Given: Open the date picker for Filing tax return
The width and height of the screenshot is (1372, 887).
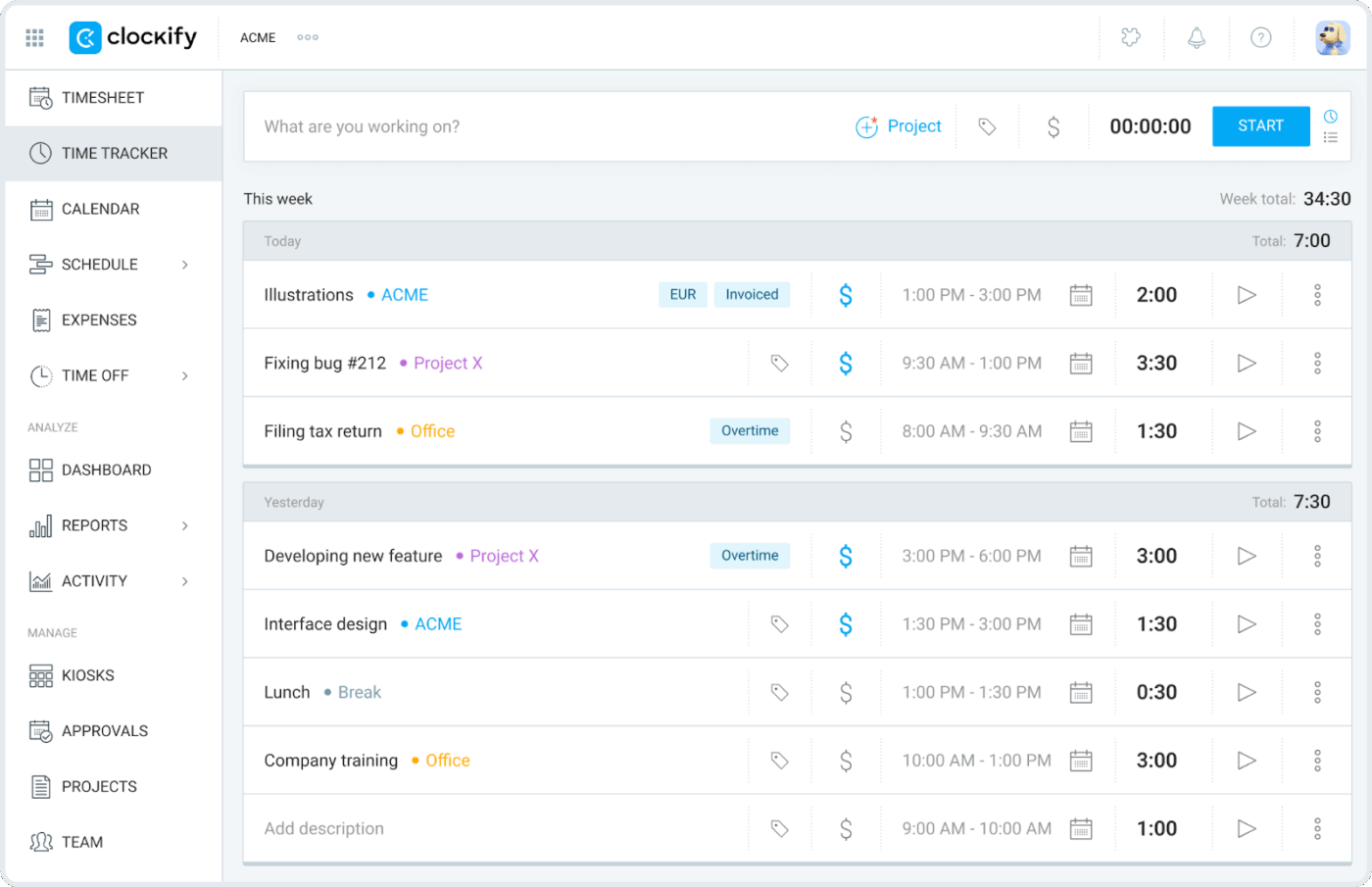Looking at the screenshot, I should pyautogui.click(x=1080, y=430).
